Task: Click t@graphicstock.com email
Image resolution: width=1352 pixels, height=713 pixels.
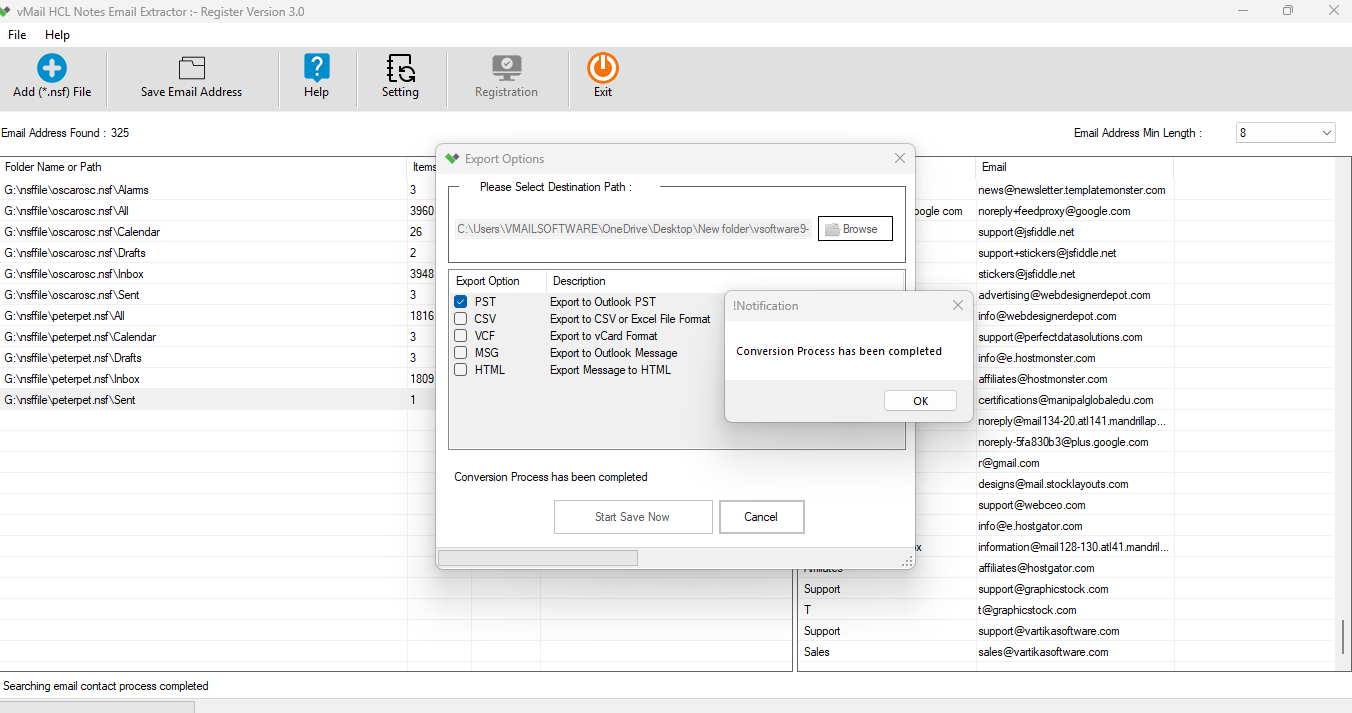Action: coord(1027,610)
